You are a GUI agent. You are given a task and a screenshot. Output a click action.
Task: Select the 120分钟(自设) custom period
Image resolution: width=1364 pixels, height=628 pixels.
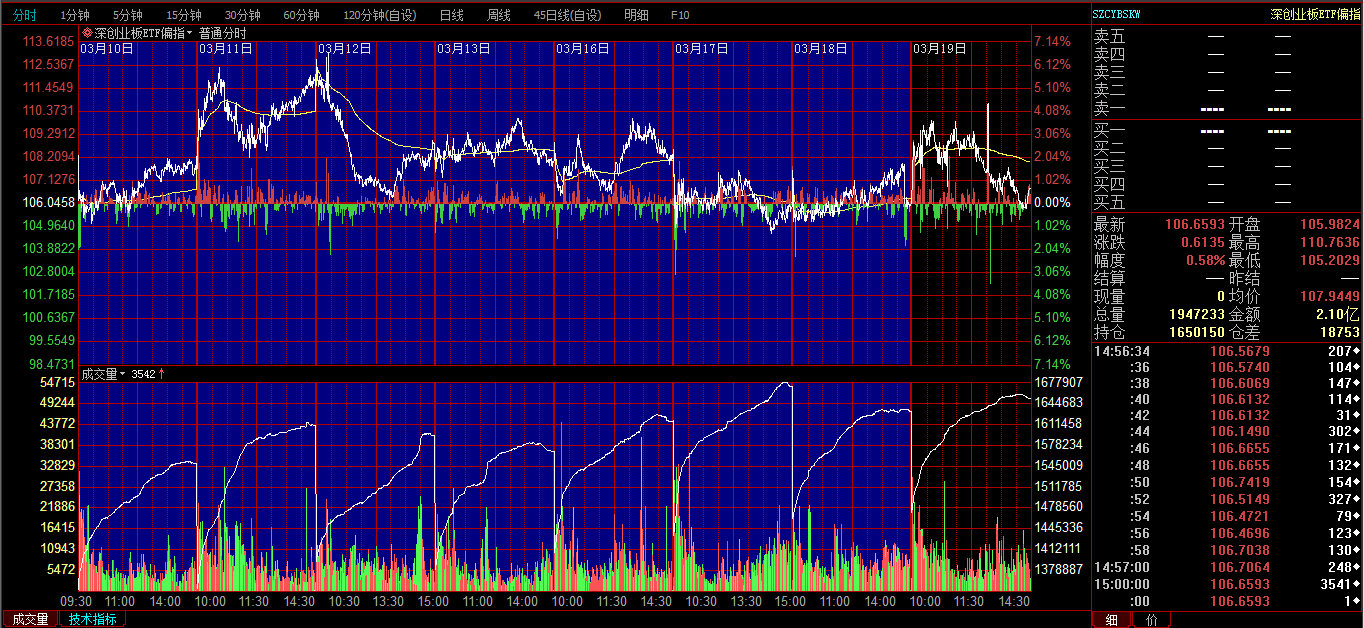380,15
